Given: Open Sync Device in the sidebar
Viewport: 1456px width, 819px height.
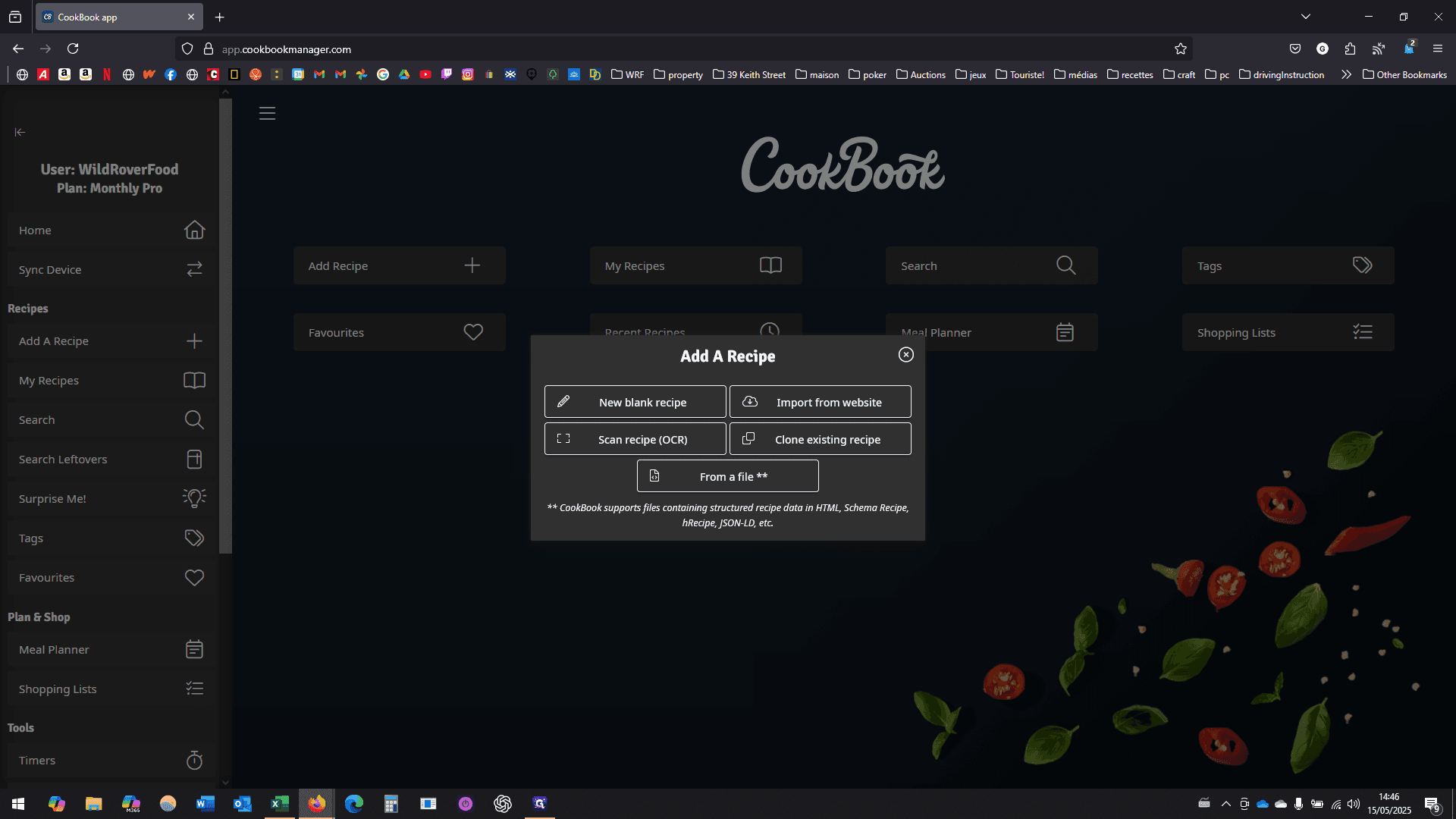Looking at the screenshot, I should coord(111,269).
